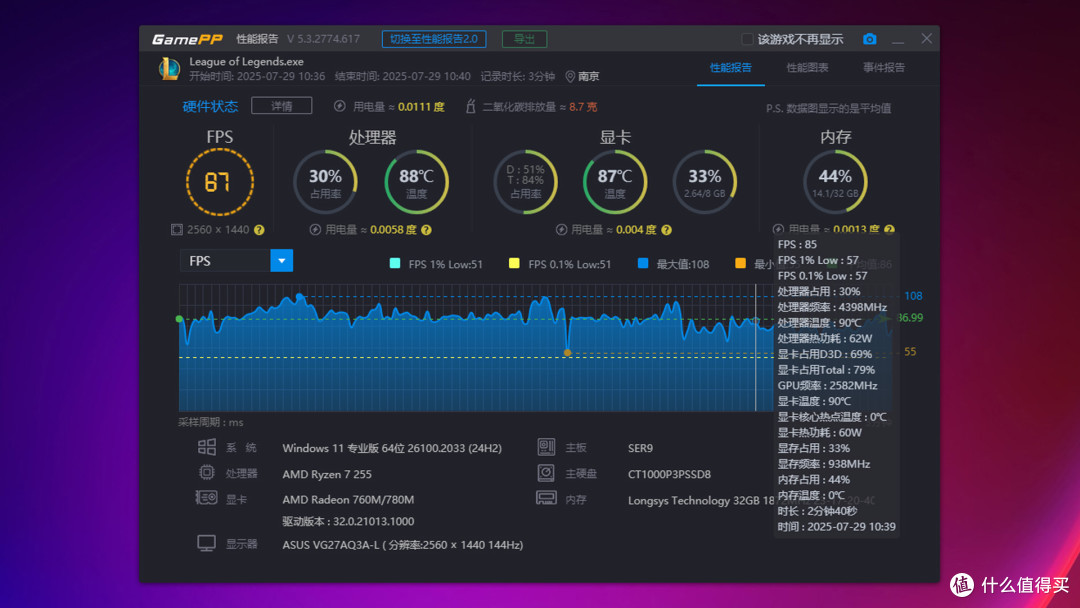Image resolution: width=1080 pixels, height=608 pixels.
Task: Open the help icon next to 2560 x 1440
Action: click(259, 230)
